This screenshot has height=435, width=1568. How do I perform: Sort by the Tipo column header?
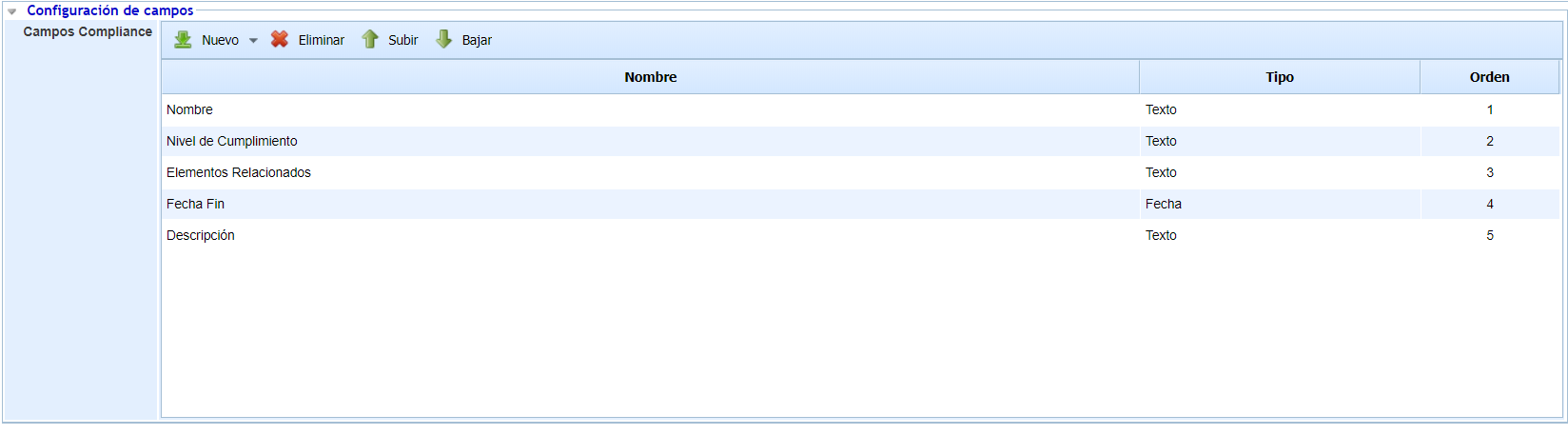[x=1279, y=77]
